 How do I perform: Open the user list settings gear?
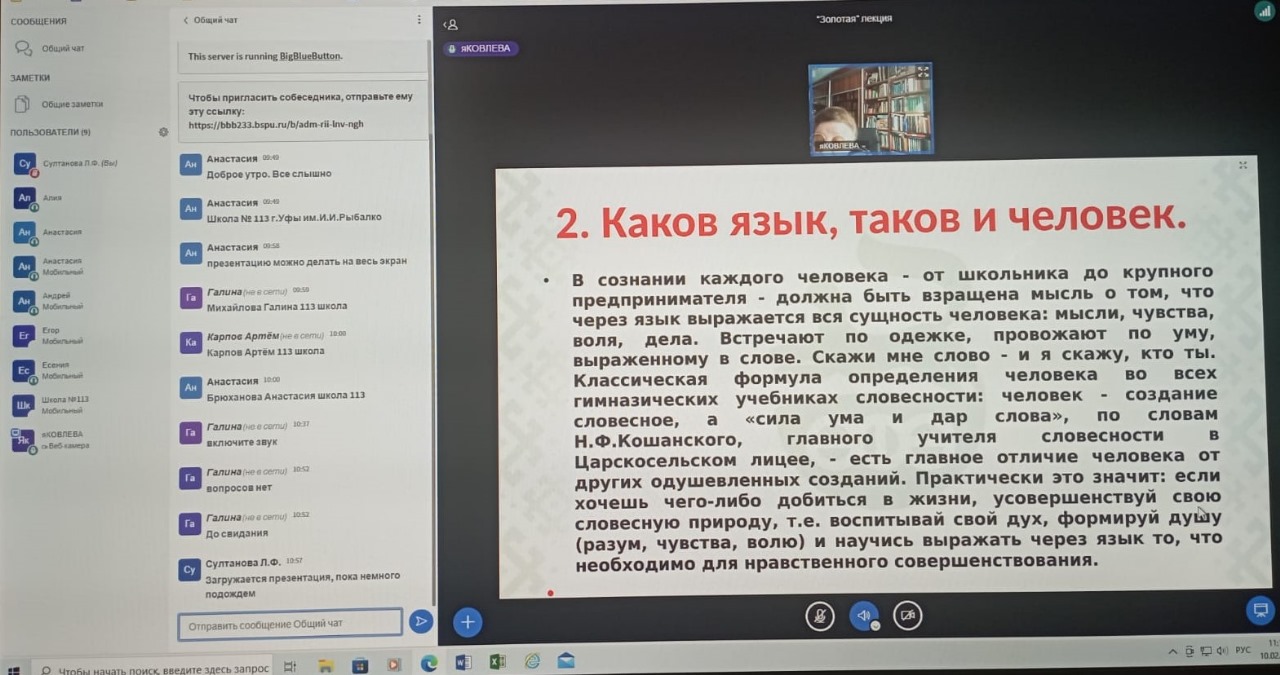point(163,132)
